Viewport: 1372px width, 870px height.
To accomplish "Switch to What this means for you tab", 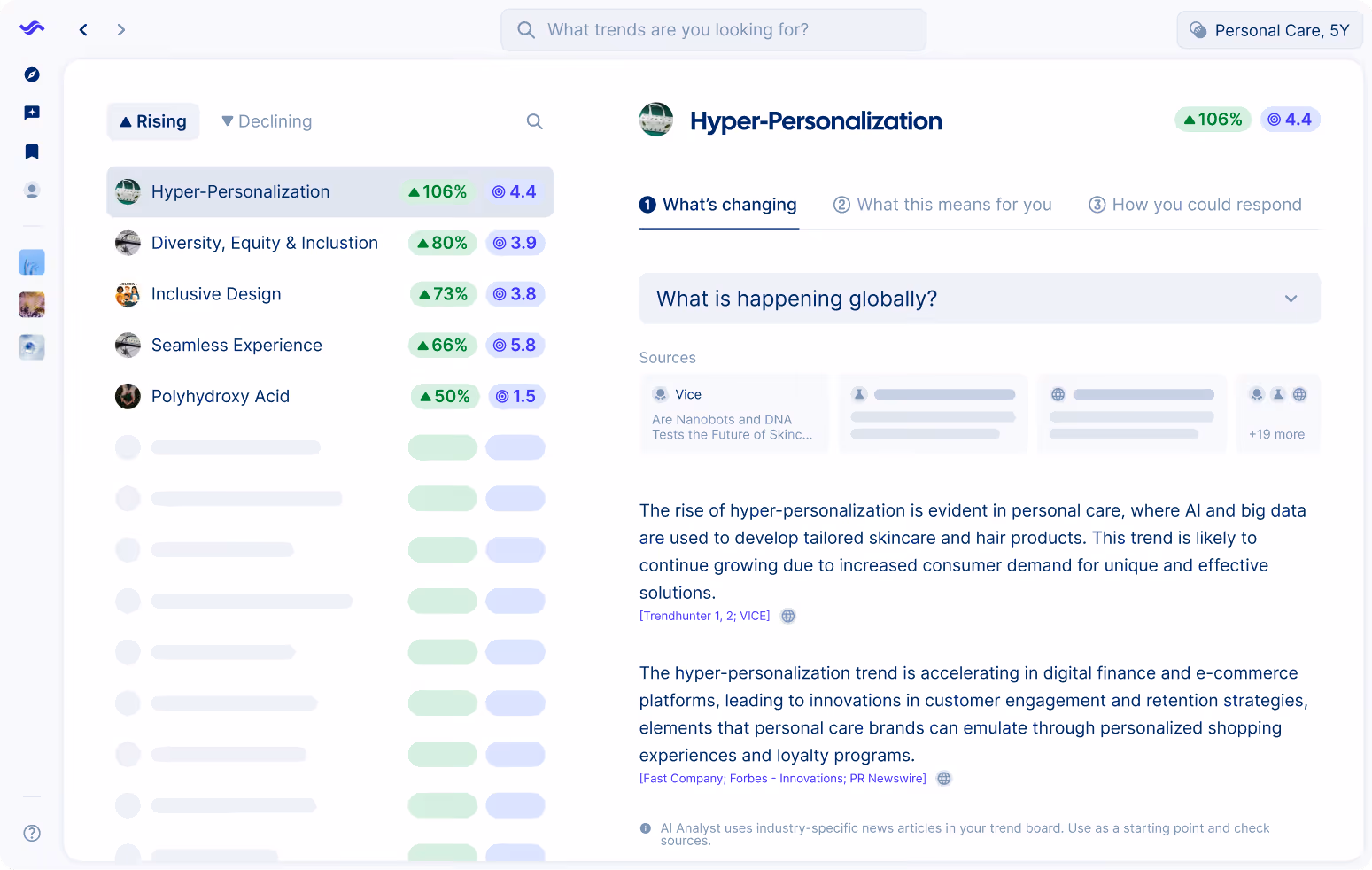I will point(942,205).
